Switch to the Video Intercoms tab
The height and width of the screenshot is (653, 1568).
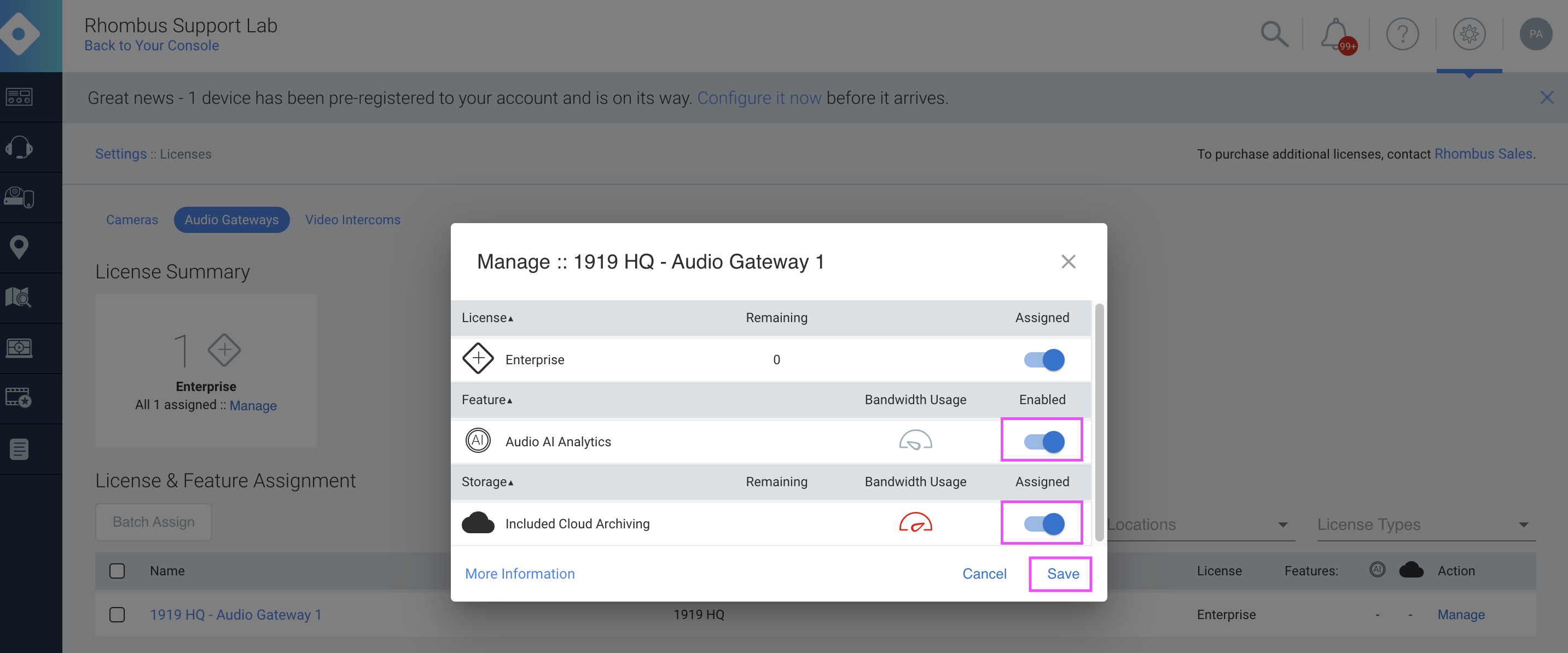pos(352,220)
